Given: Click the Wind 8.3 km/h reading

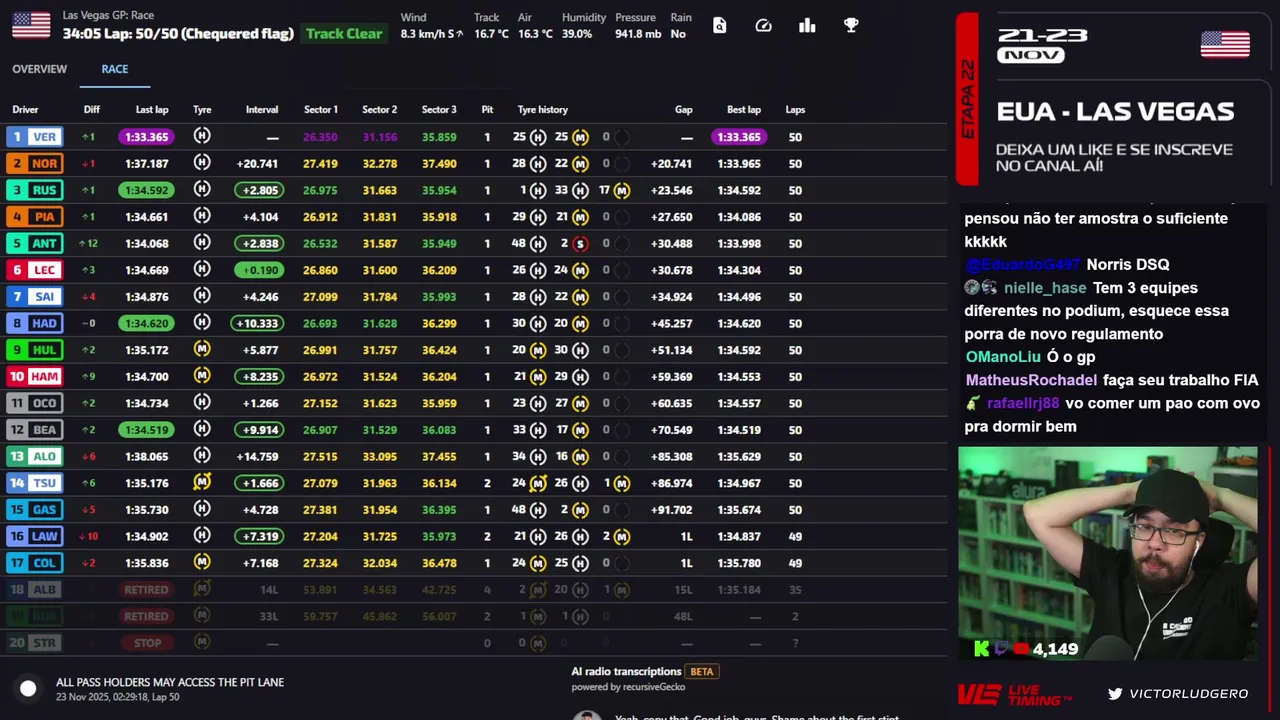Looking at the screenshot, I should pyautogui.click(x=431, y=26).
